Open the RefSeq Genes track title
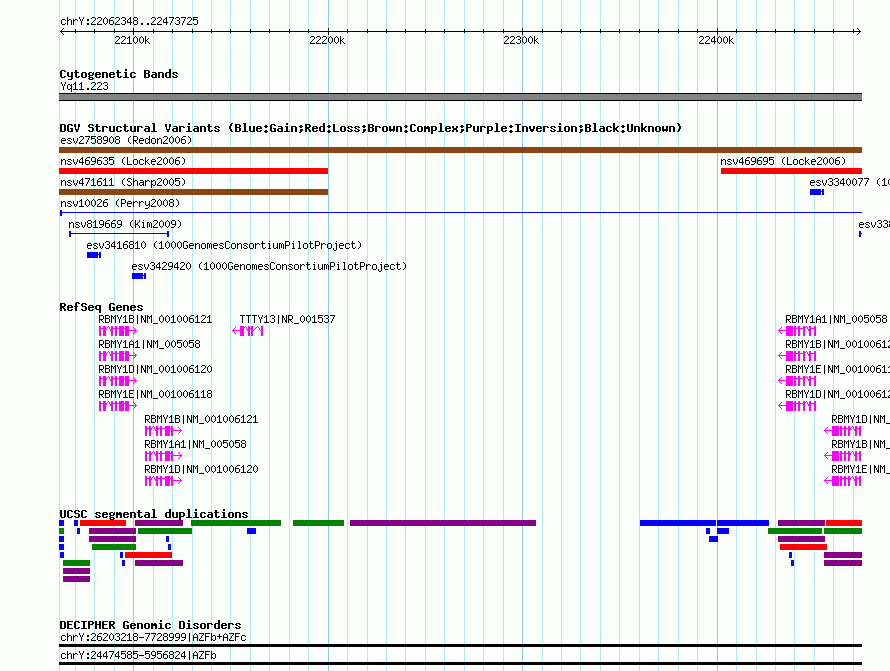Viewport: 890px width, 671px height. pyautogui.click(x=101, y=307)
